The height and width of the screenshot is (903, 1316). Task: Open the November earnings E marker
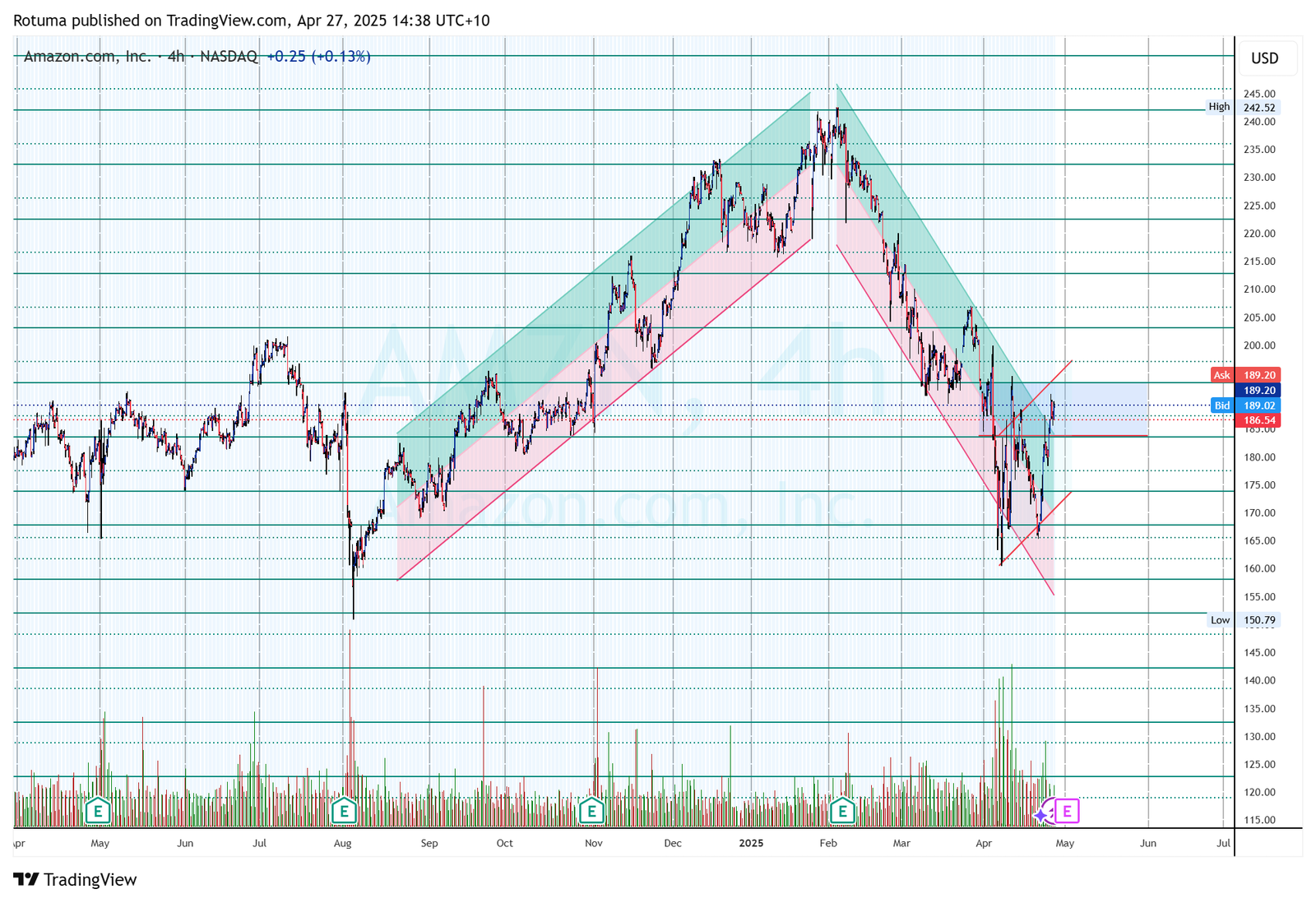(591, 812)
